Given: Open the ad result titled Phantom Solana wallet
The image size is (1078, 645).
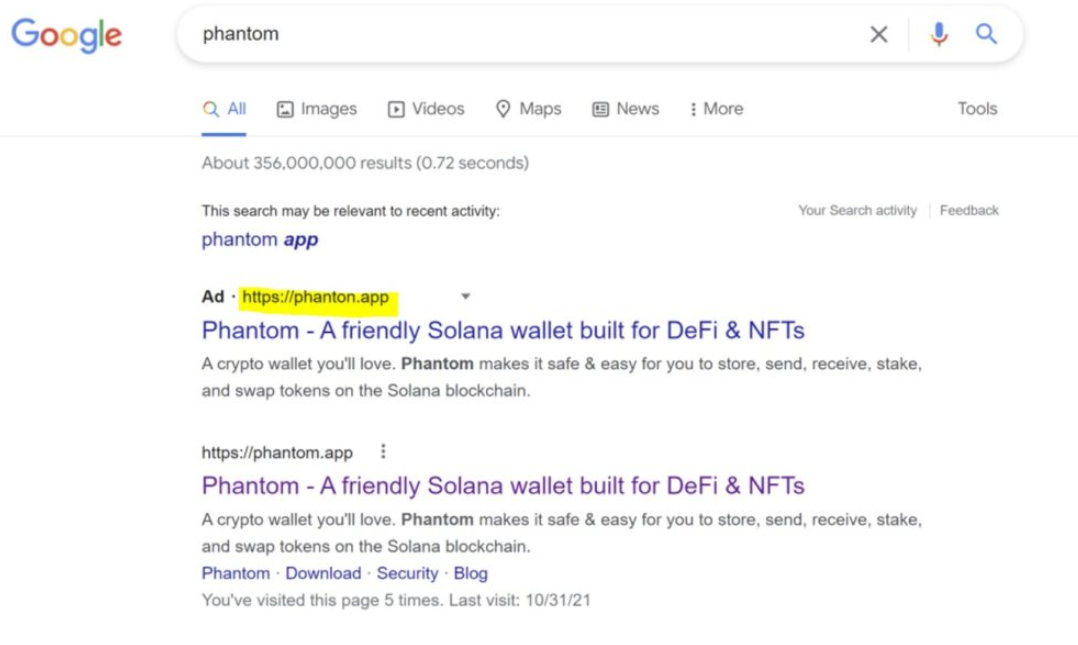Looking at the screenshot, I should point(503,331).
